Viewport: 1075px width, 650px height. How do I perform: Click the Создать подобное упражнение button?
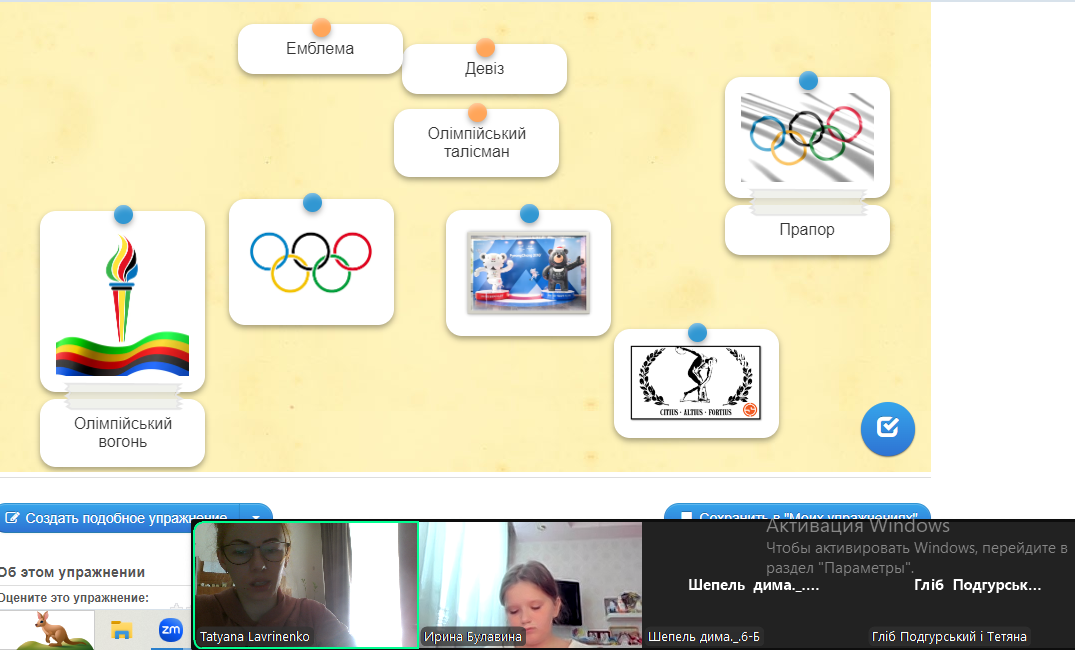[x=119, y=518]
